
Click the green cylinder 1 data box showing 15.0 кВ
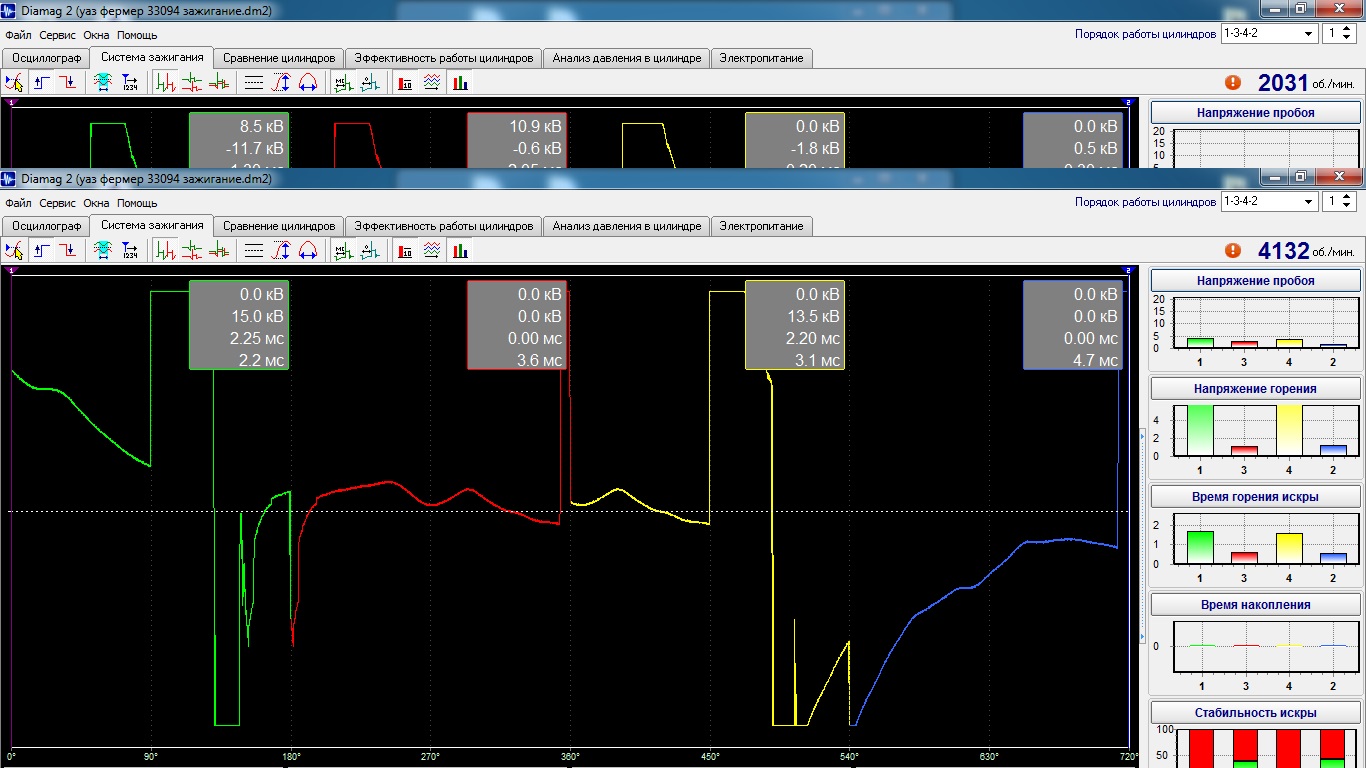(x=239, y=325)
